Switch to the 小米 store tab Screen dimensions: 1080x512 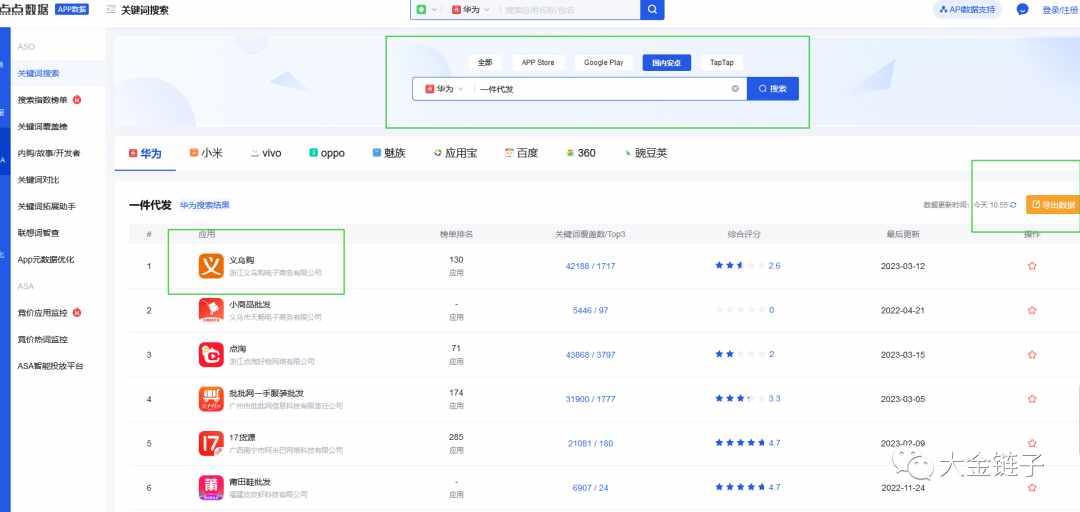click(205, 153)
